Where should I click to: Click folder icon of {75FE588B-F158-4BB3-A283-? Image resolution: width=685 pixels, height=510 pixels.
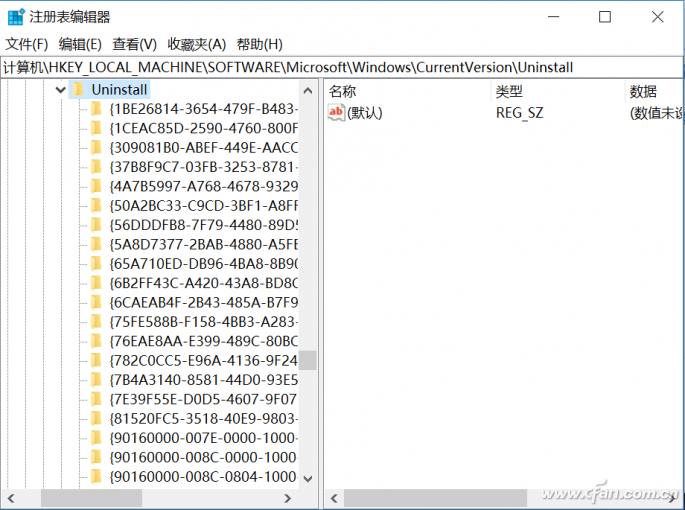(97, 321)
